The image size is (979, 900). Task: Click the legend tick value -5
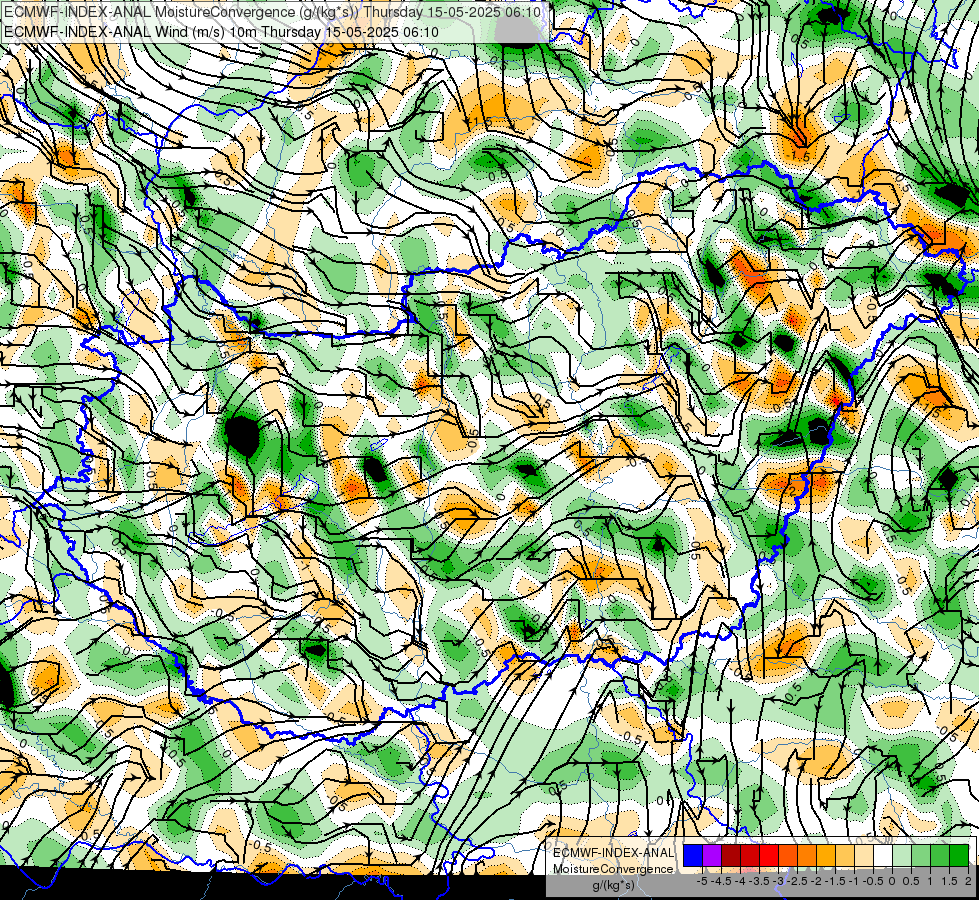click(x=702, y=881)
